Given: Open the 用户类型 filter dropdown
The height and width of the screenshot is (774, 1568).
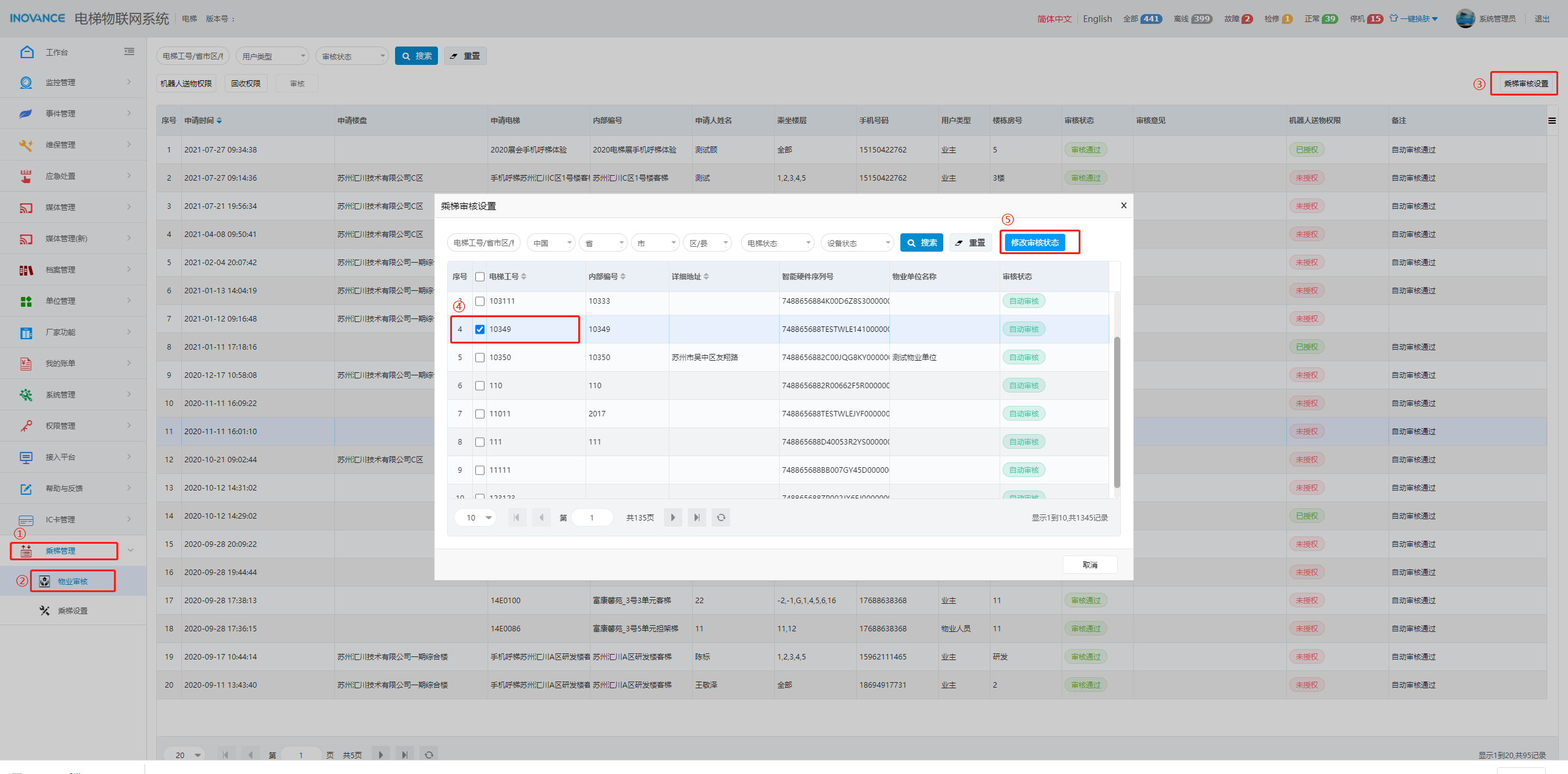Looking at the screenshot, I should point(272,56).
